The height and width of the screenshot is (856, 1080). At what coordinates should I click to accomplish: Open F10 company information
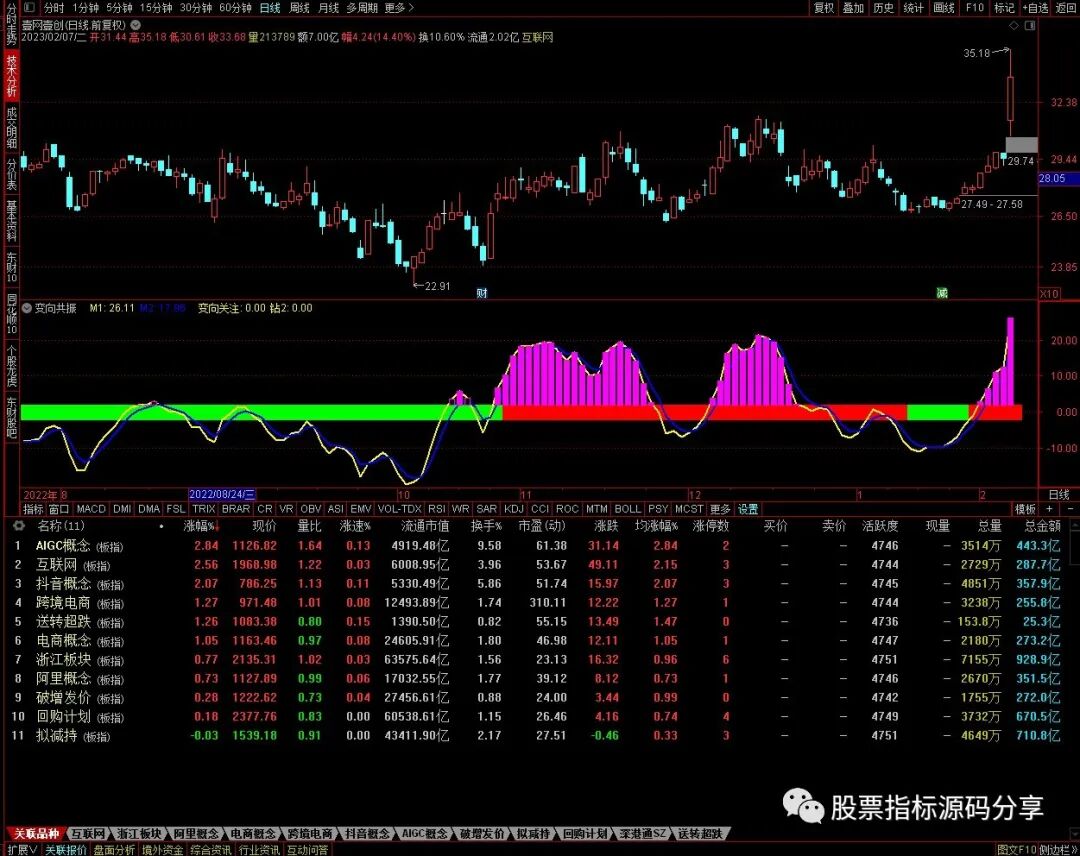(x=975, y=8)
